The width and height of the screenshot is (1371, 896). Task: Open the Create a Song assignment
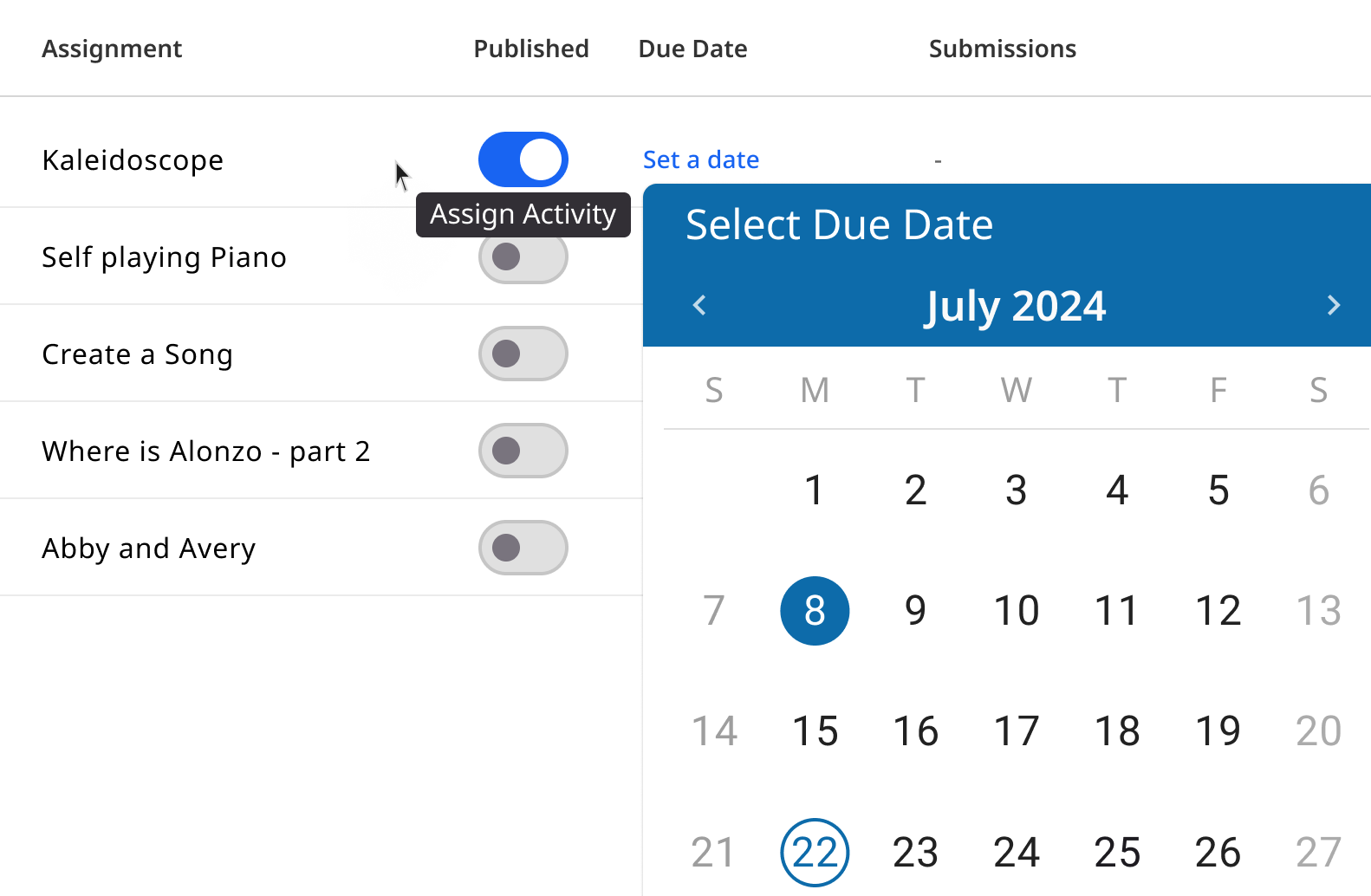(x=137, y=354)
